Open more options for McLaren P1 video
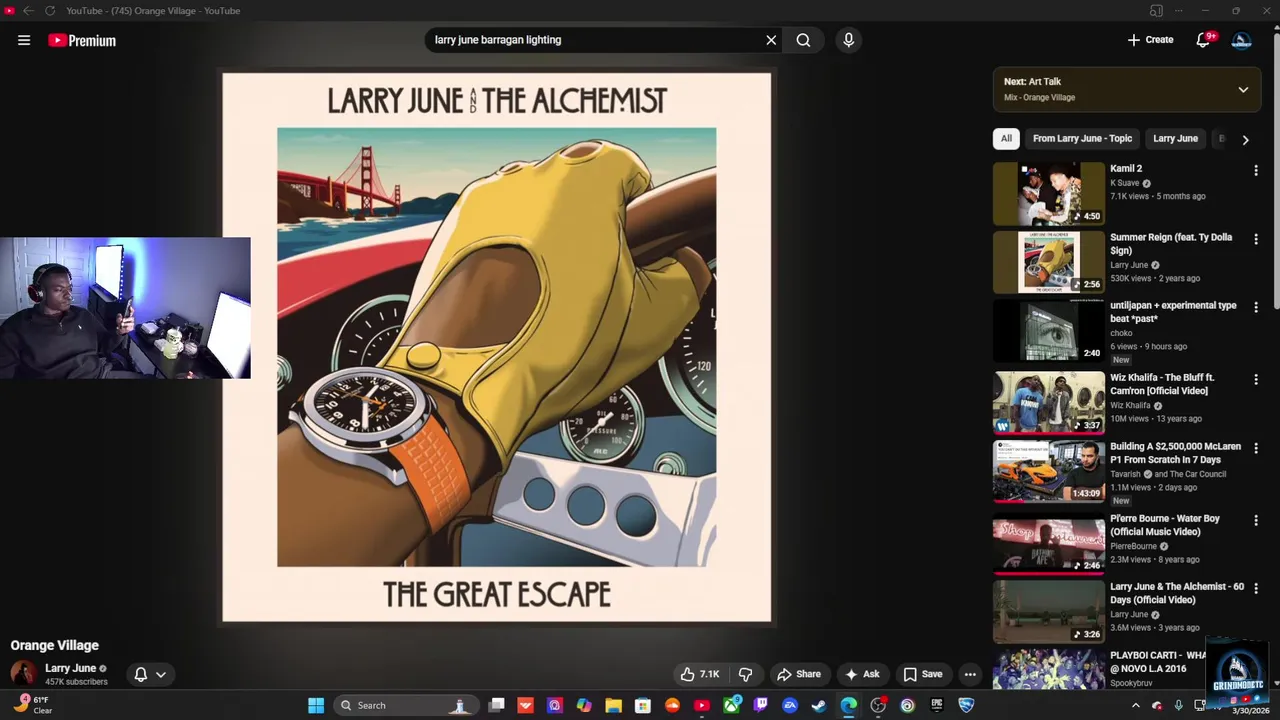1280x720 pixels. click(x=1256, y=448)
